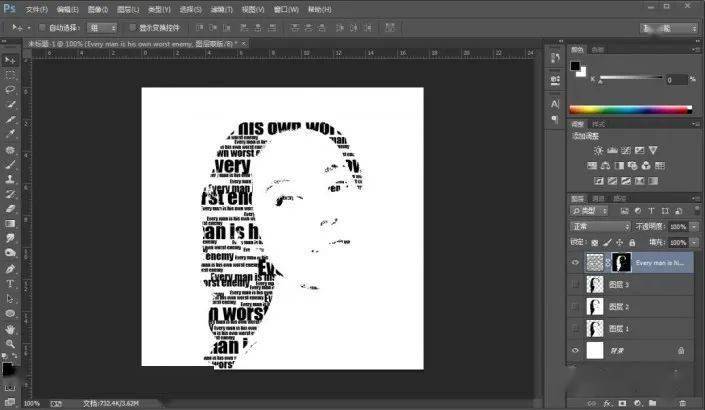Open the 填充 slider arrow
The height and width of the screenshot is (410, 705).
pos(694,242)
